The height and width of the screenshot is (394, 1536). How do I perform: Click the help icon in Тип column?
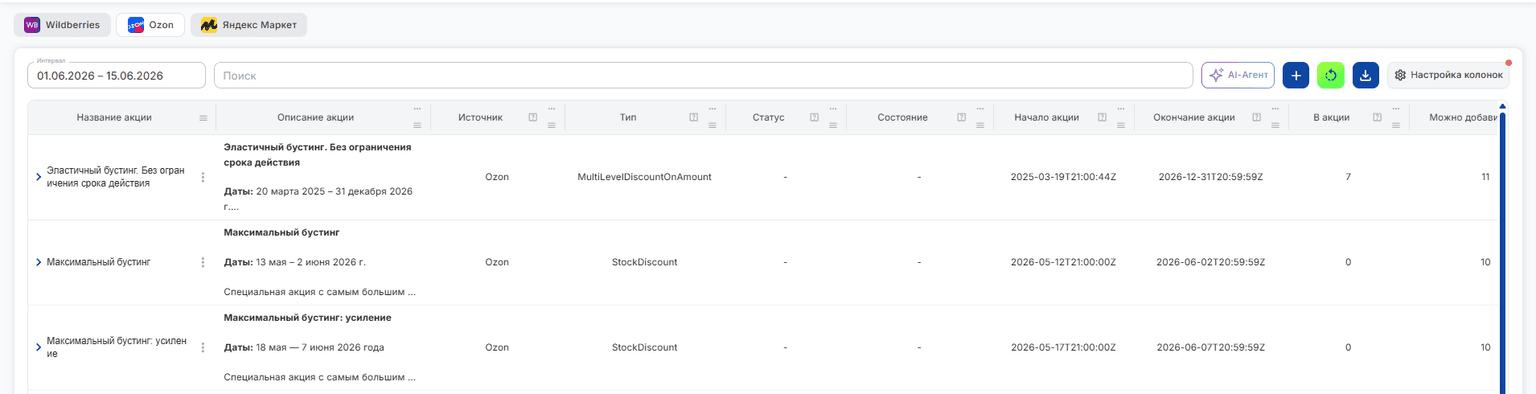click(693, 117)
